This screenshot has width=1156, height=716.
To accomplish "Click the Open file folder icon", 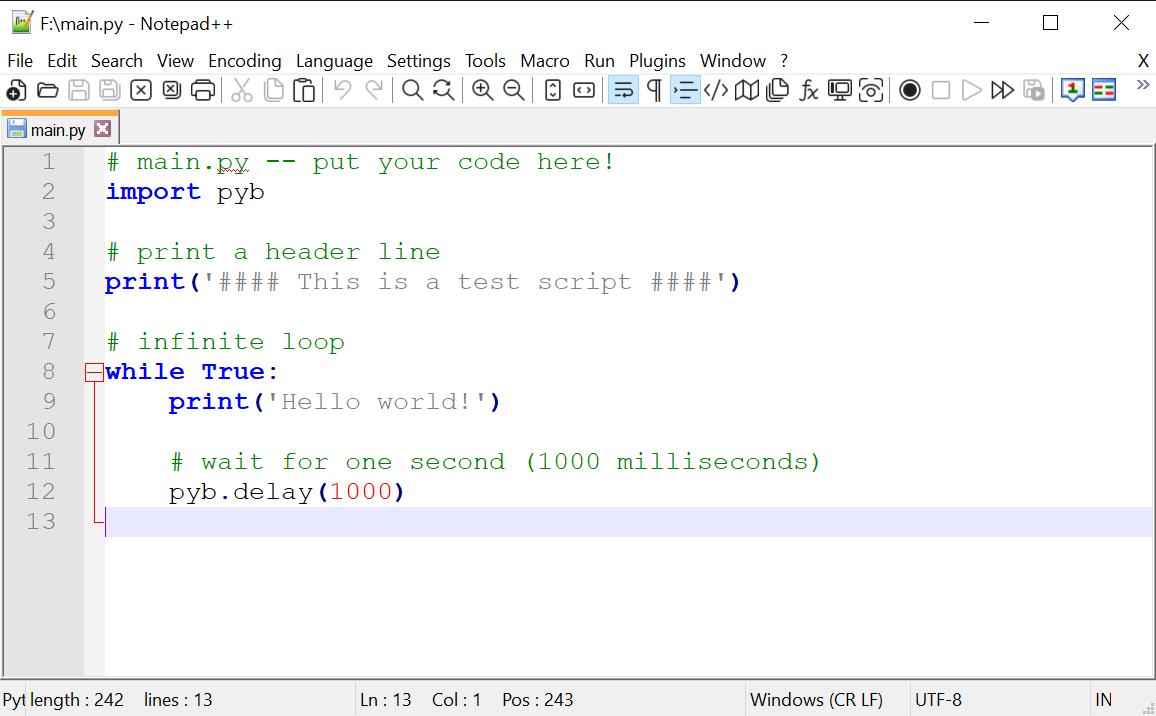I will point(47,91).
